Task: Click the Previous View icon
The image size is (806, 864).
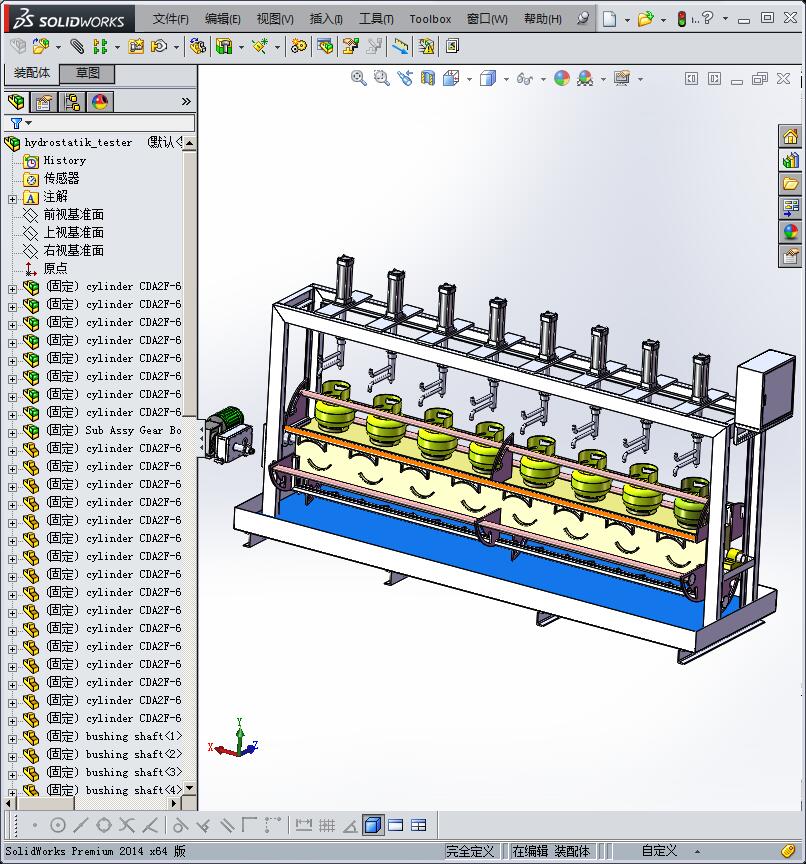Action: point(405,78)
